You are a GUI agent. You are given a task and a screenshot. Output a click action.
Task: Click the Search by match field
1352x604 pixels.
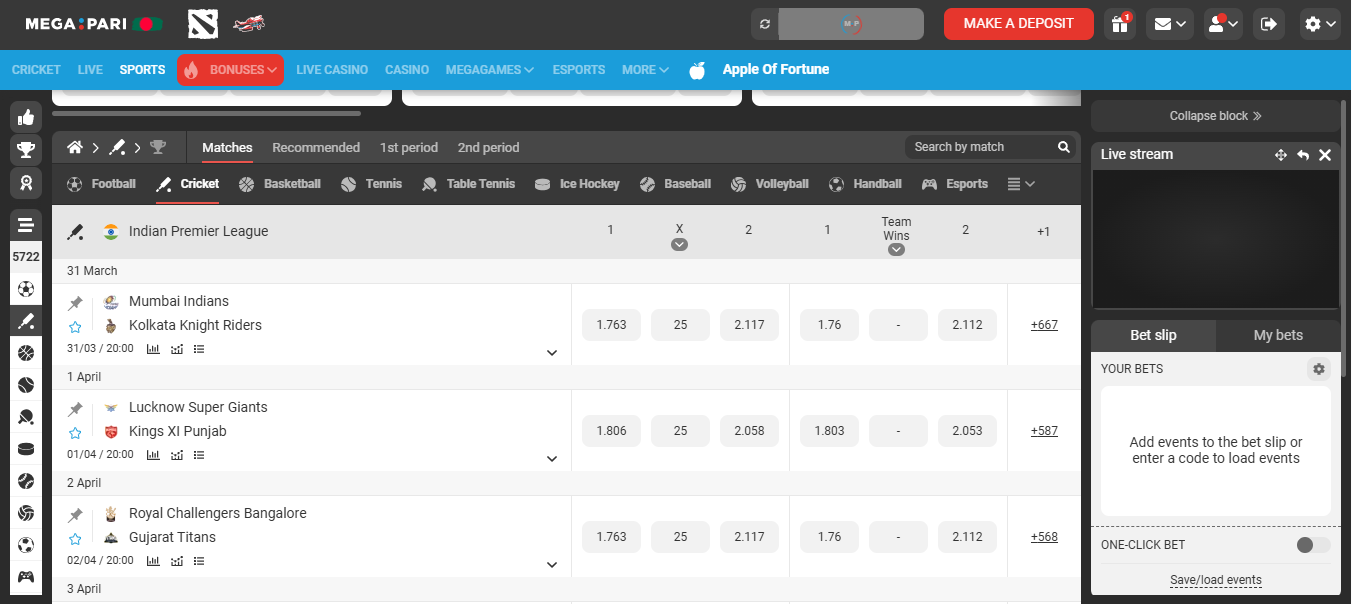pyautogui.click(x=980, y=147)
